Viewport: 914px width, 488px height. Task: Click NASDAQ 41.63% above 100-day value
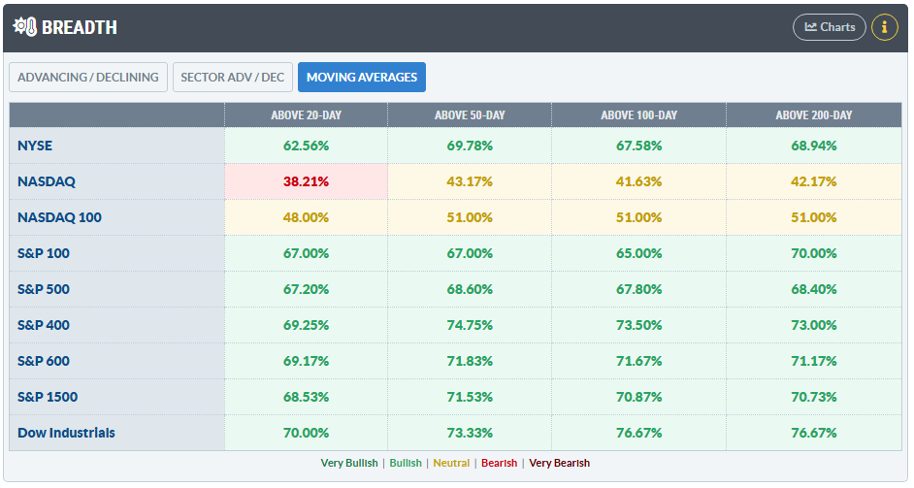639,182
